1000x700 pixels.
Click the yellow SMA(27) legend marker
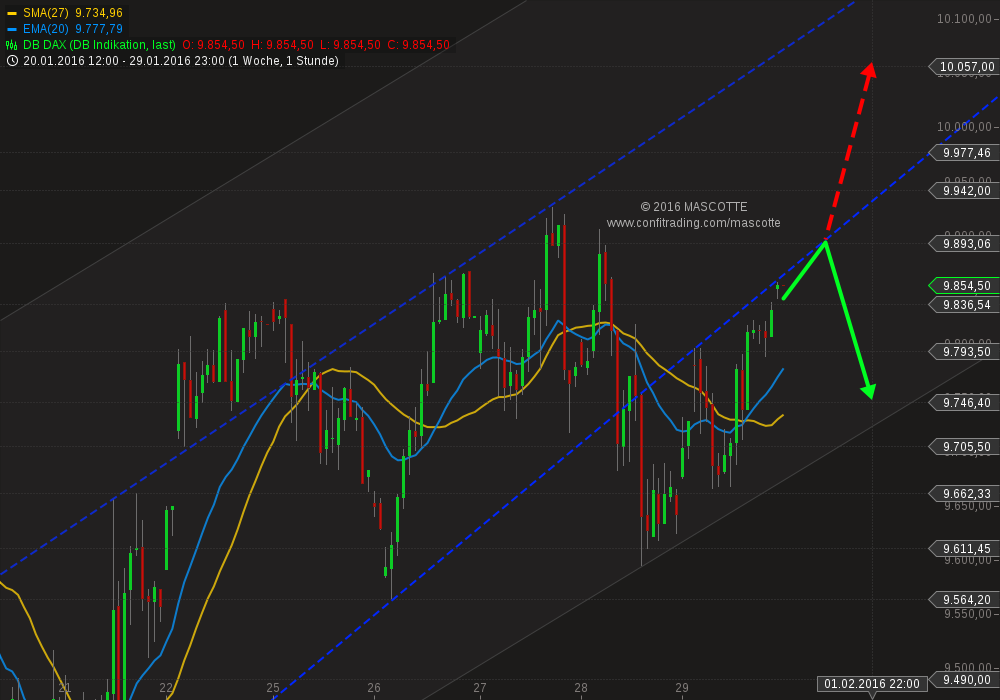(11, 13)
